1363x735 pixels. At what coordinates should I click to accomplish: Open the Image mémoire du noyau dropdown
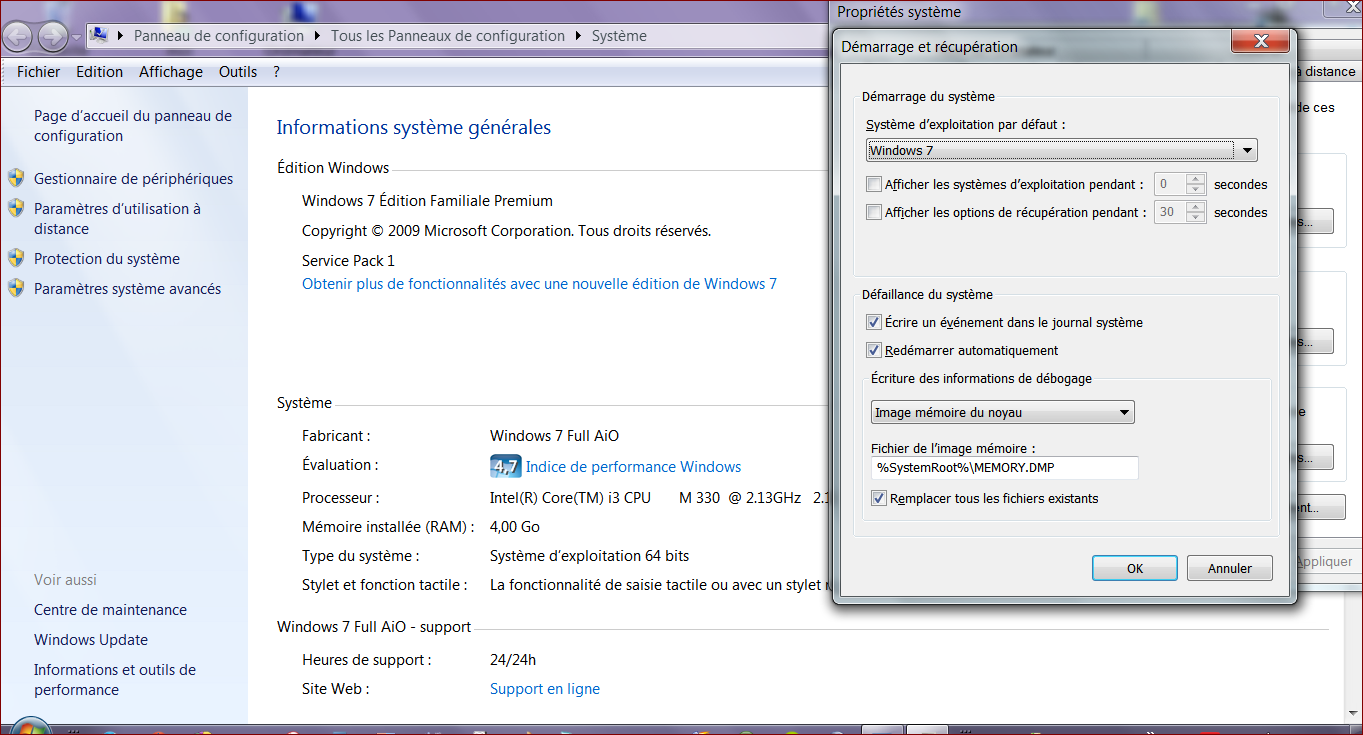pos(1003,412)
